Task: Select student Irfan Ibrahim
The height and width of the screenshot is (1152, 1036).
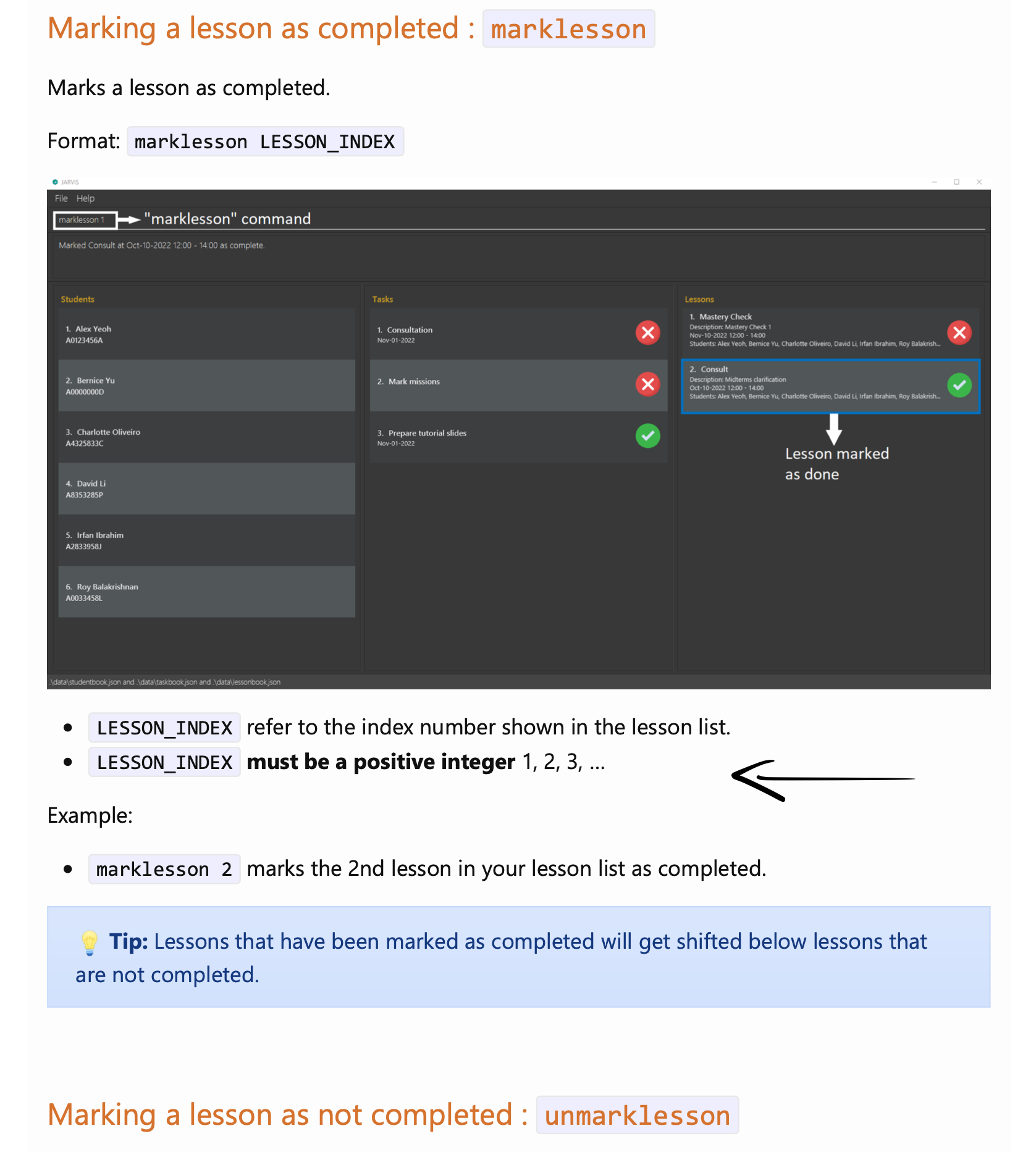Action: [206, 540]
